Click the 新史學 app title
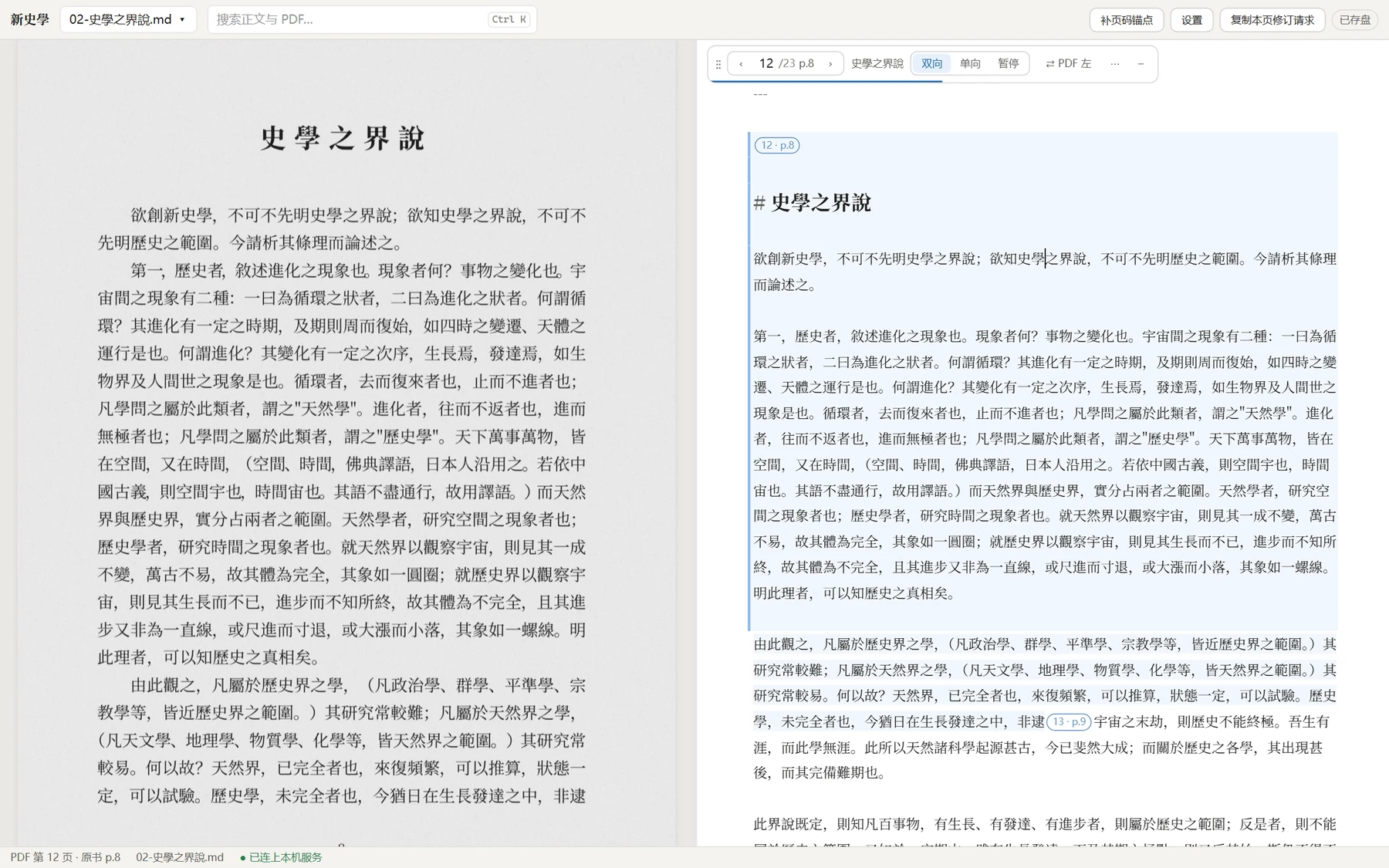This screenshot has width=1389, height=868. pyautogui.click(x=30, y=20)
